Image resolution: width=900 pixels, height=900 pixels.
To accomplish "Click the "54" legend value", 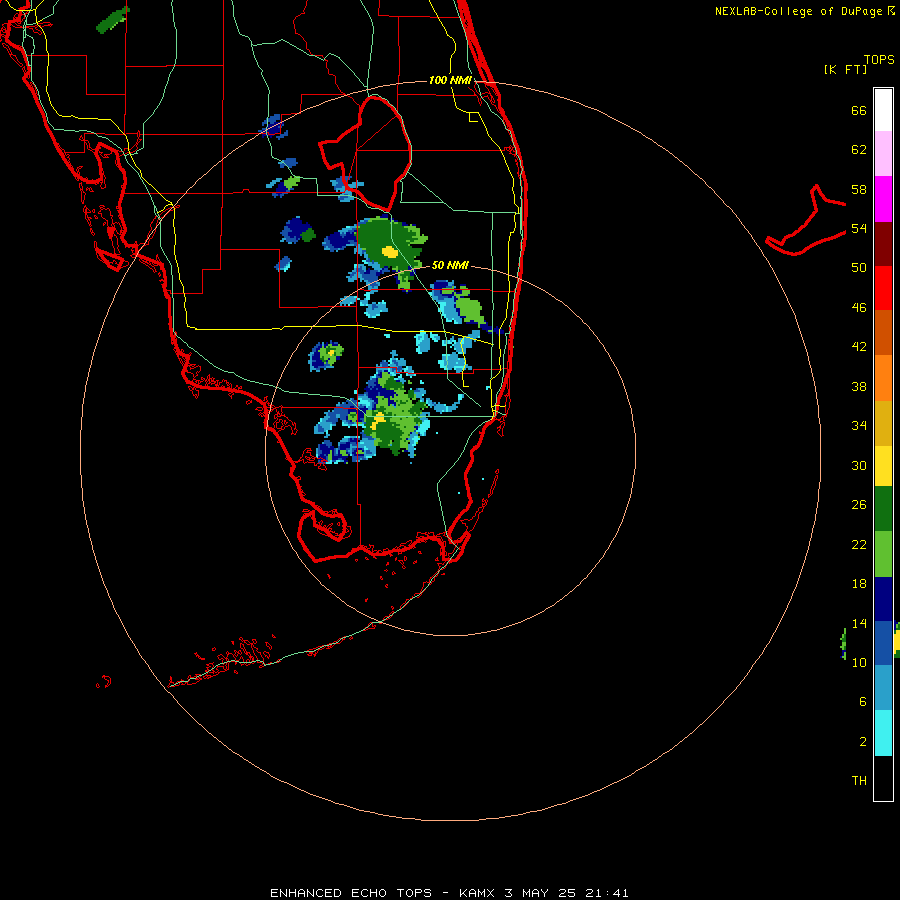I will [859, 229].
